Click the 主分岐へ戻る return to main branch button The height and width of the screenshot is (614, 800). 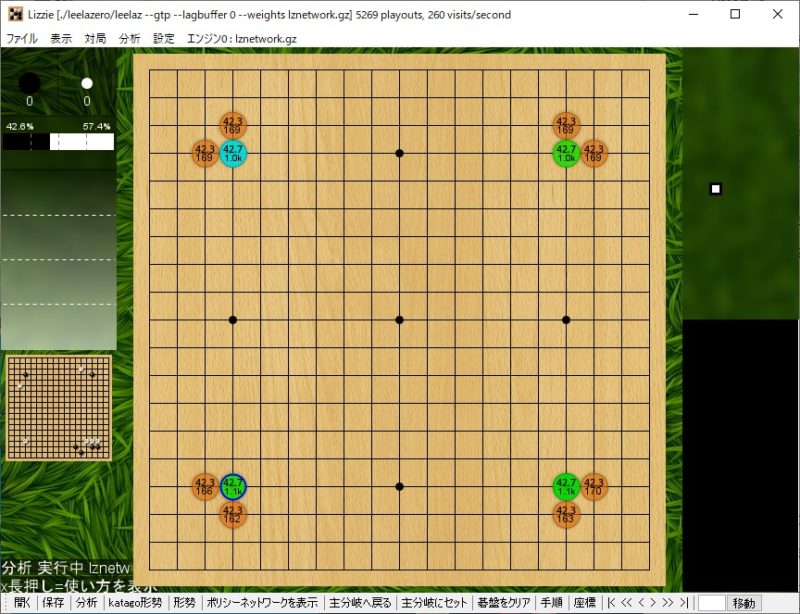[361, 603]
